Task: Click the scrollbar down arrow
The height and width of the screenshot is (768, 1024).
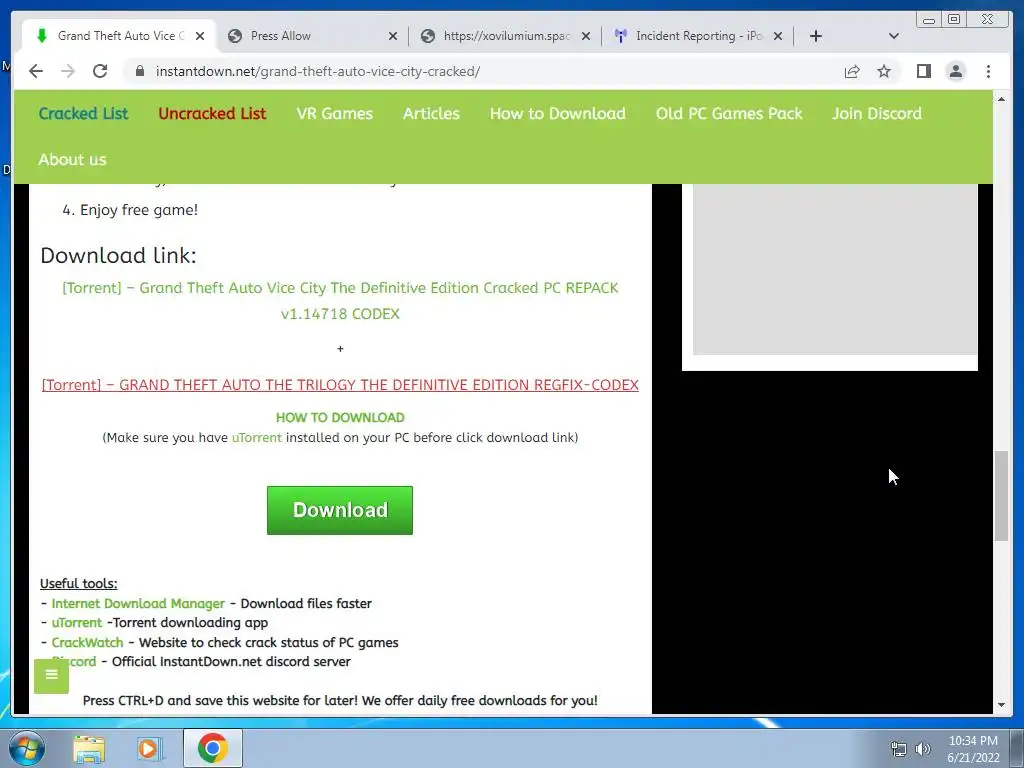Action: coord(1001,705)
